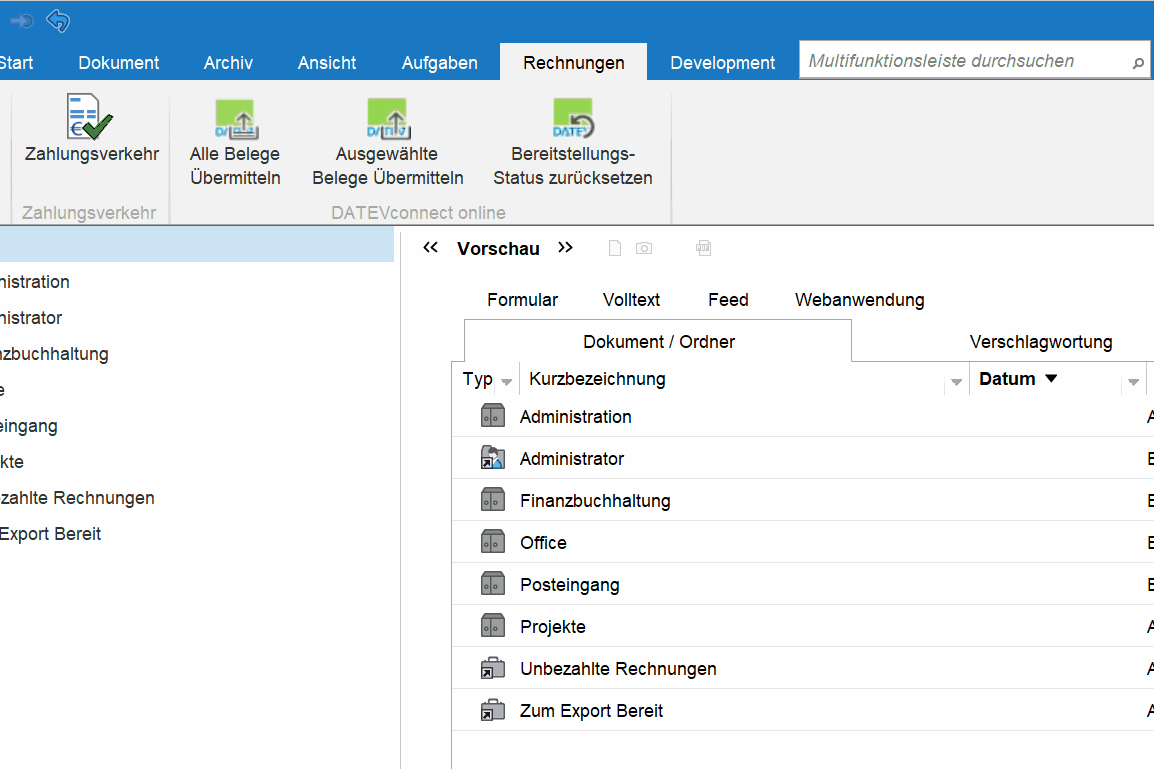Open the Start ribbon tab

pos(15,63)
